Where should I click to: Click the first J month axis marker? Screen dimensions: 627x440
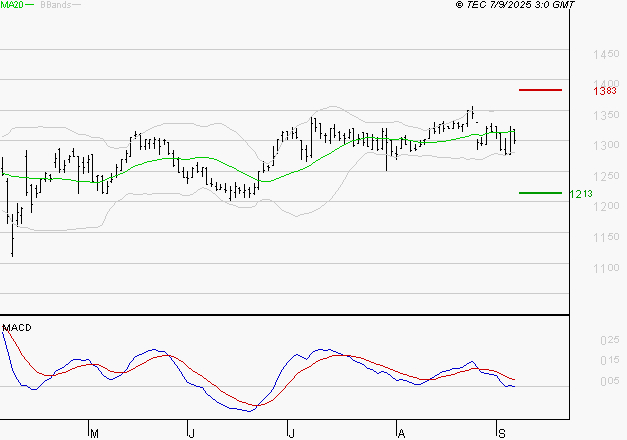(x=192, y=433)
